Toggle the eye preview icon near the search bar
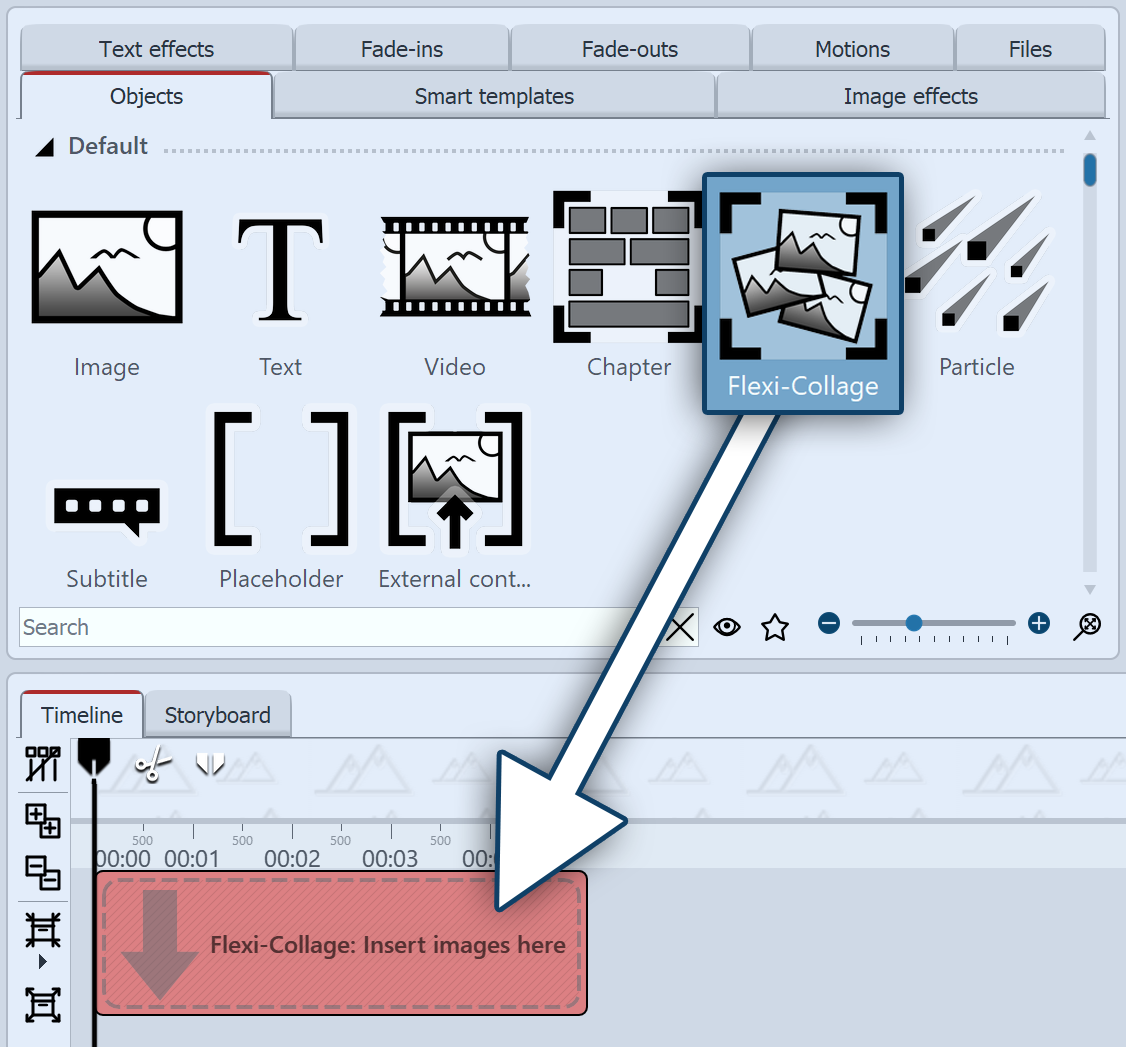The width and height of the screenshot is (1126, 1047). [727, 627]
